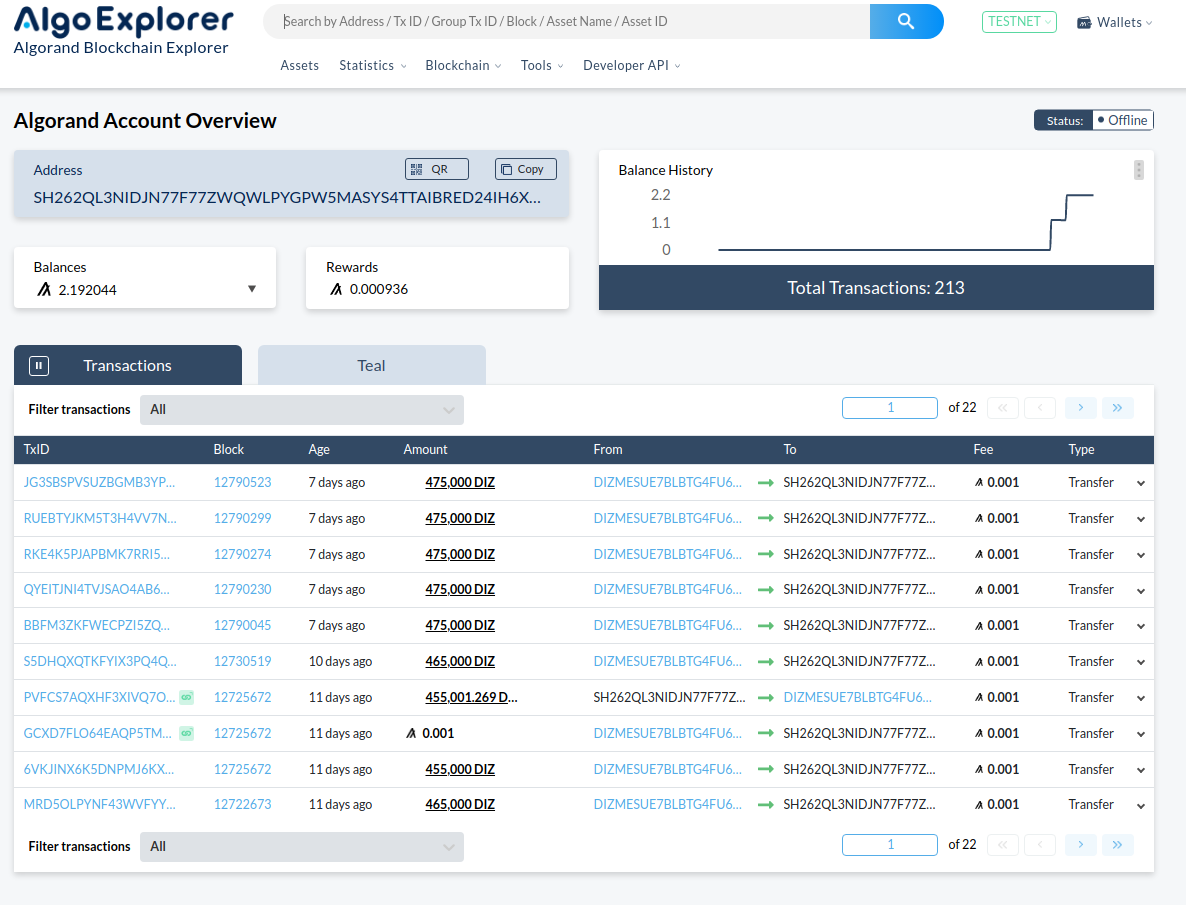Click the Total Transactions: 213 banner

(x=876, y=288)
